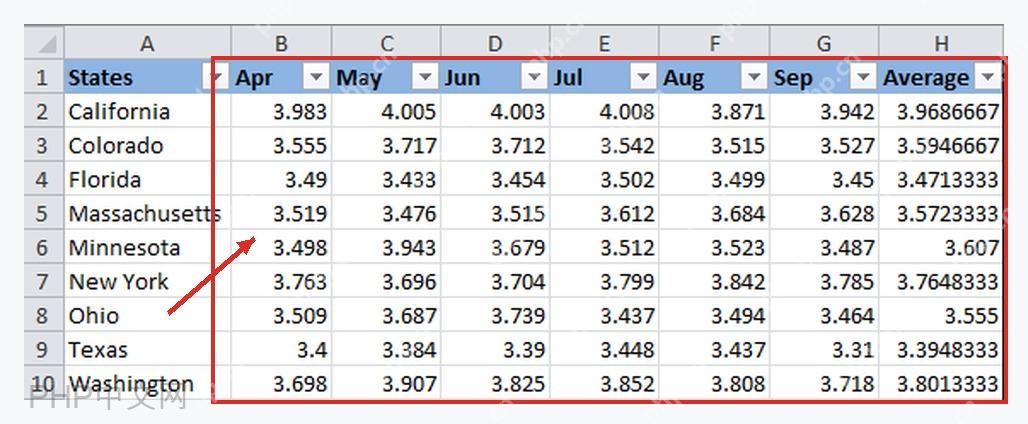Click the Florida cell
The height and width of the screenshot is (424, 1028).
click(148, 179)
